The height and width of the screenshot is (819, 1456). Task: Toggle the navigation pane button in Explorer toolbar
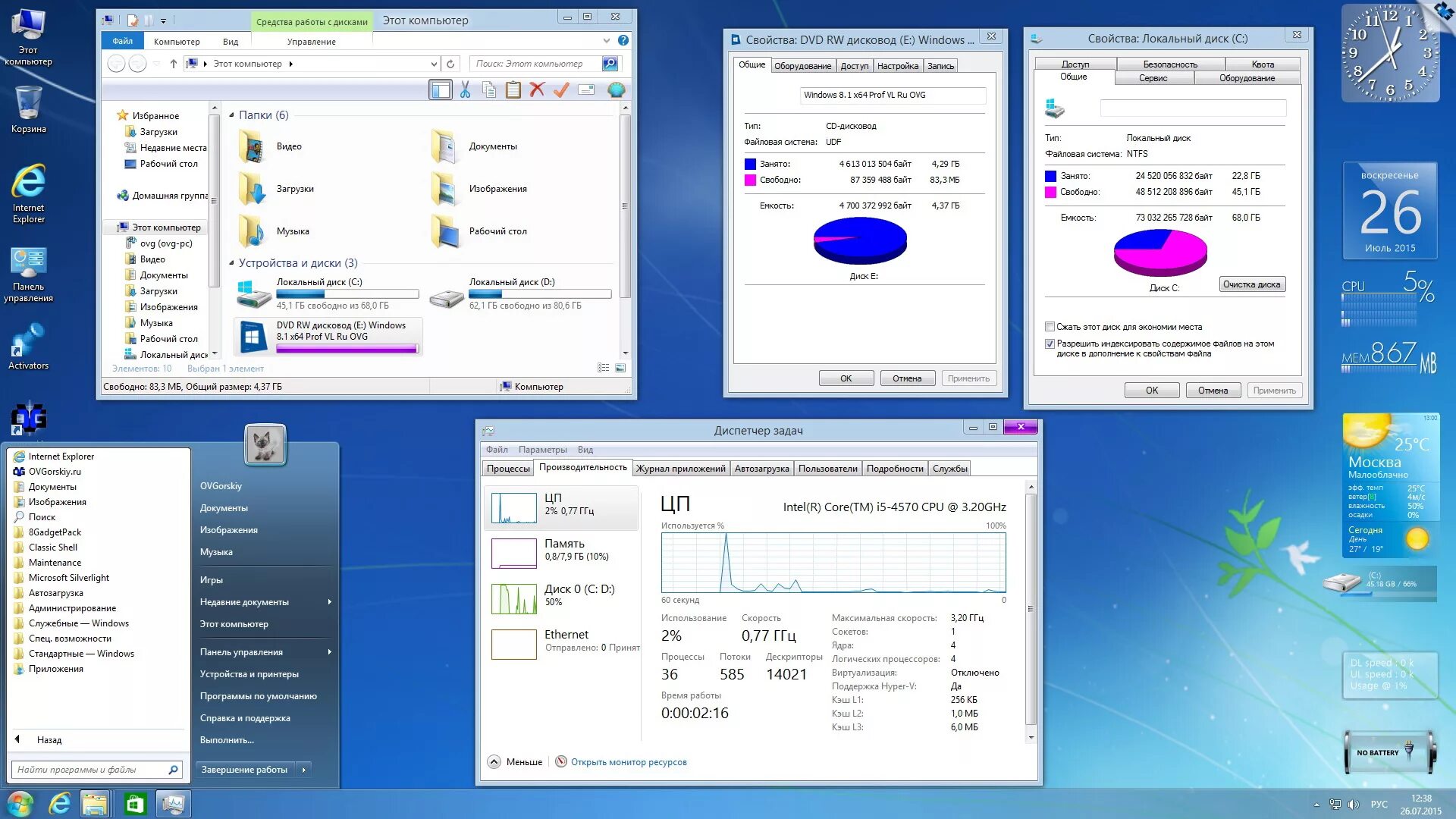(x=441, y=90)
